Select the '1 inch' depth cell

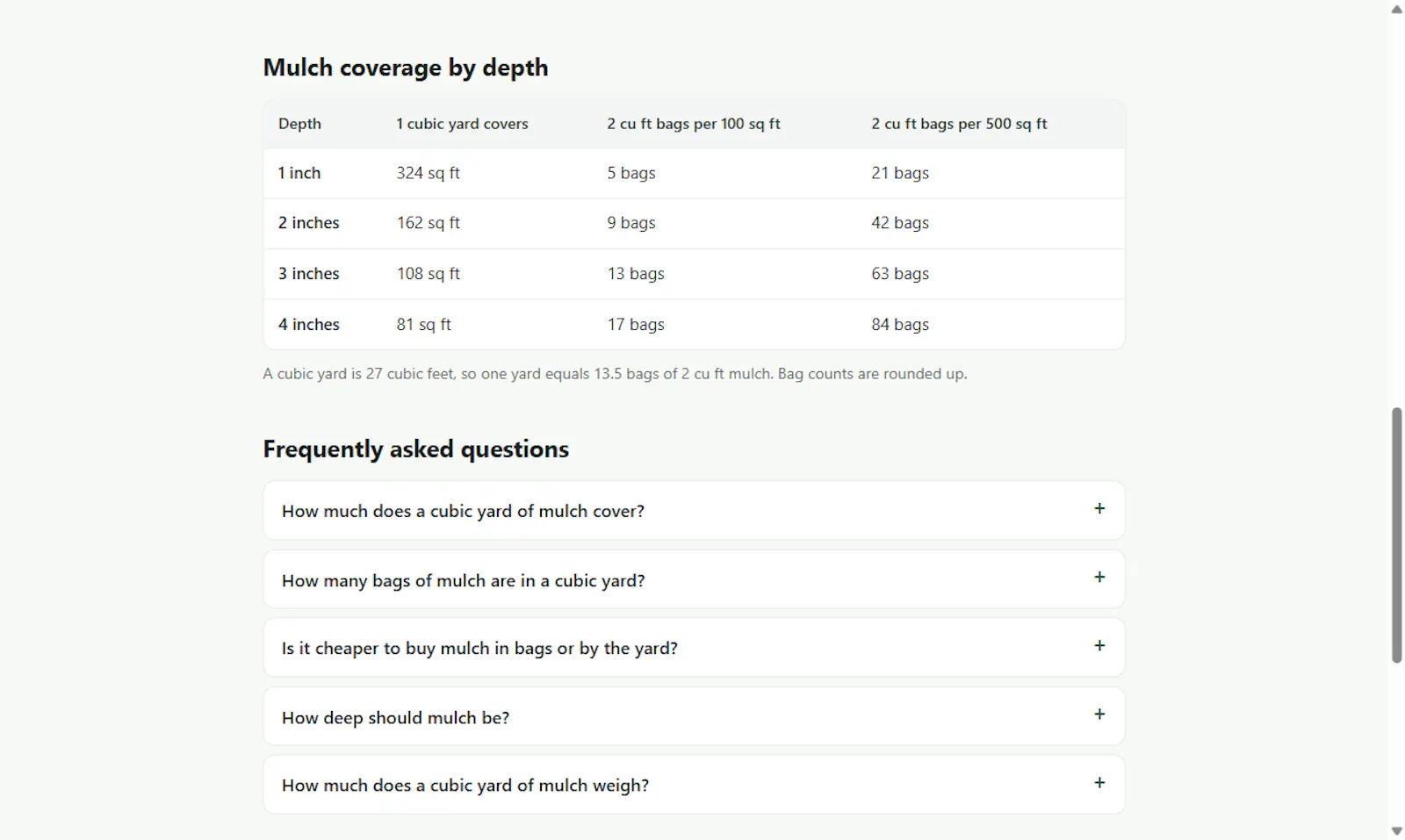pyautogui.click(x=299, y=173)
